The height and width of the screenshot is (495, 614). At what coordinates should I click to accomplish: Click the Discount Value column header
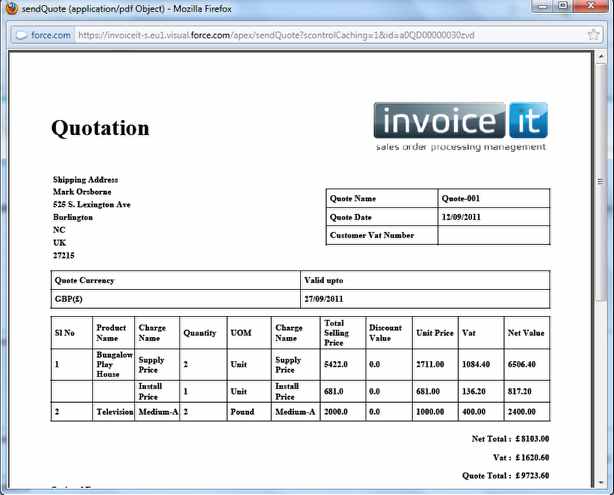pos(389,333)
